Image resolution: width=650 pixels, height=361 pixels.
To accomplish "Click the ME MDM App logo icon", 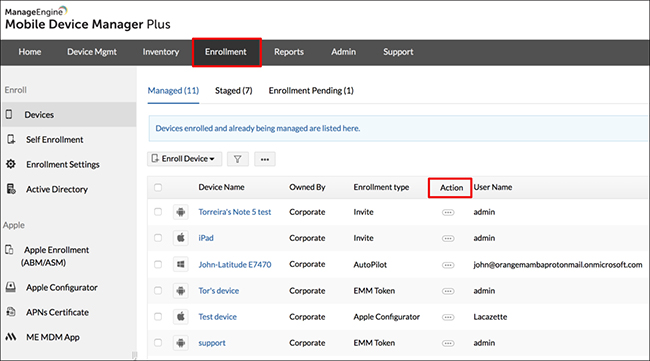I will click(11, 337).
